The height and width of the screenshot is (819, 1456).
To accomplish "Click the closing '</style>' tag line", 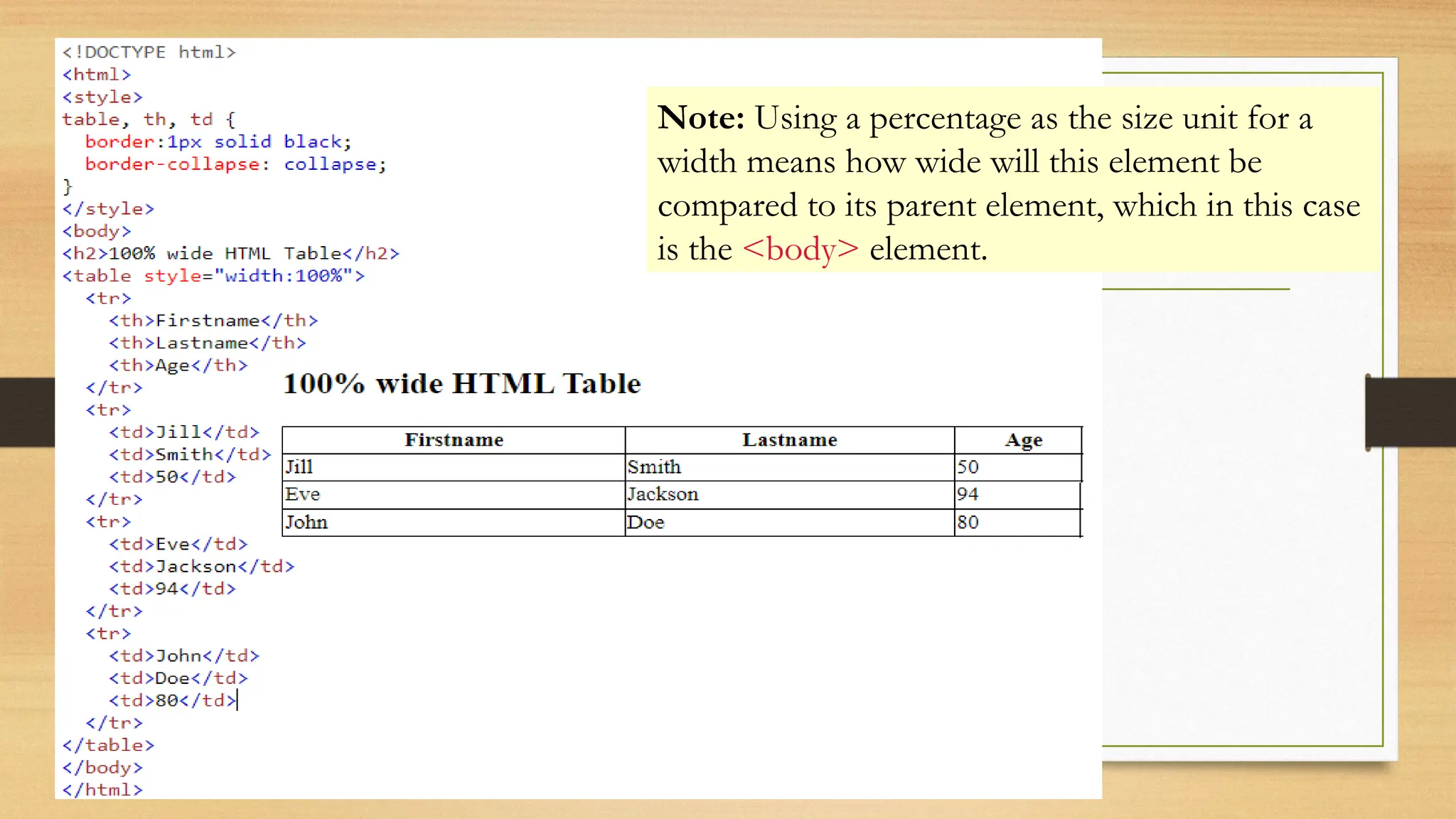I will point(108,209).
